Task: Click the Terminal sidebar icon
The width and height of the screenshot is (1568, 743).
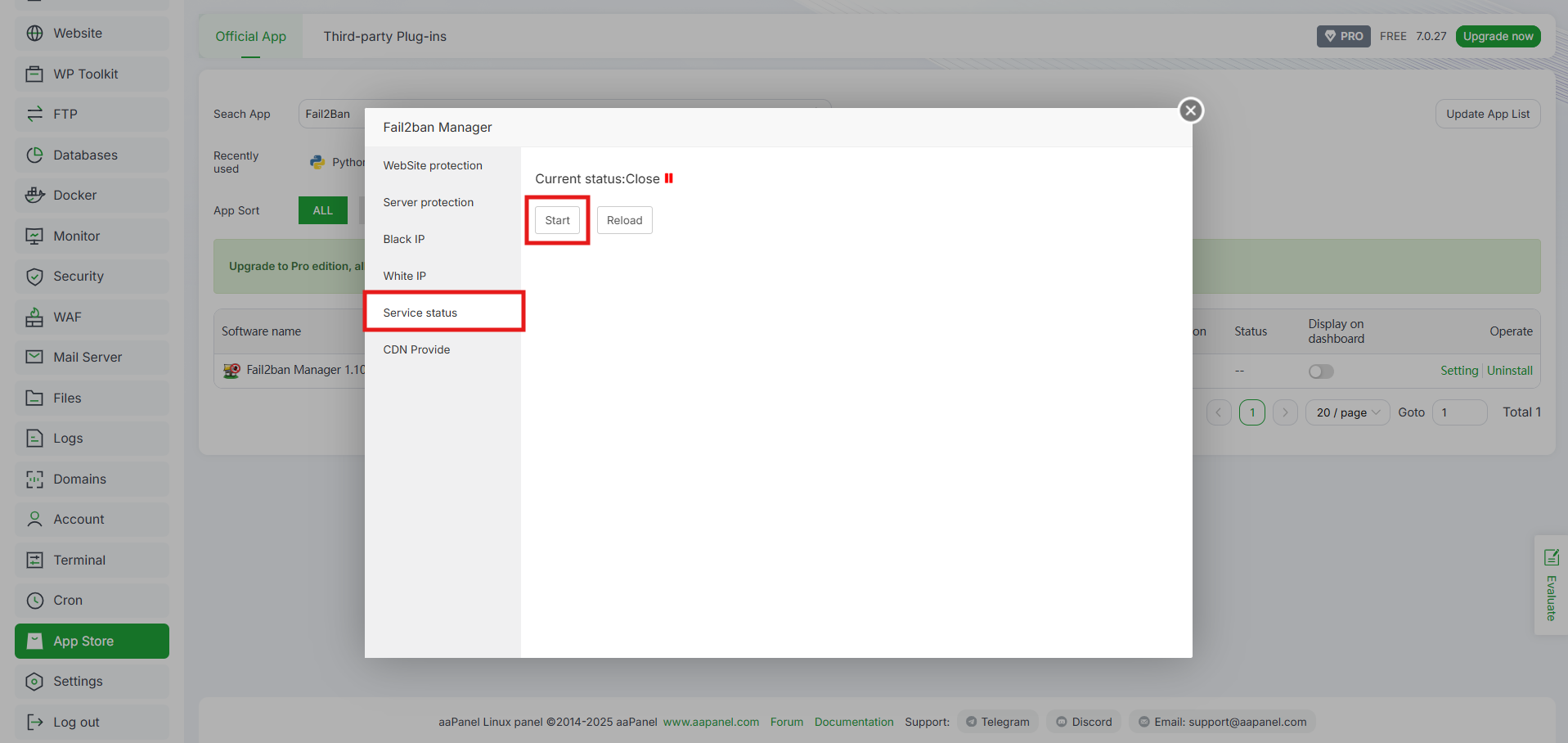Action: [34, 560]
